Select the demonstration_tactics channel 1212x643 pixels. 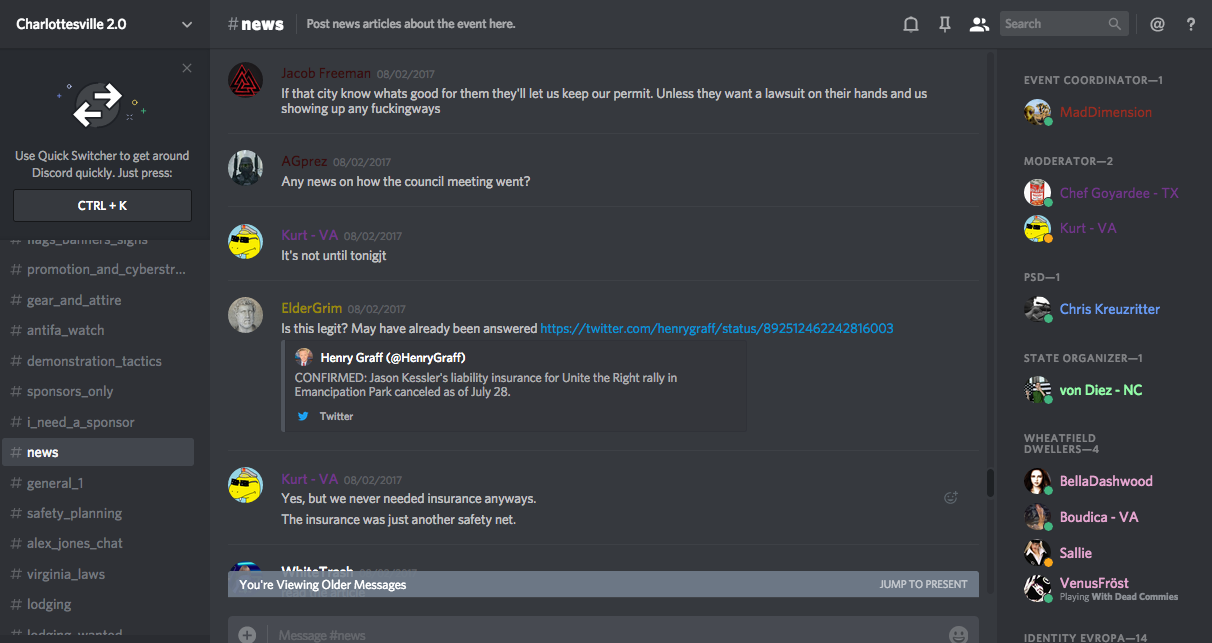94,361
